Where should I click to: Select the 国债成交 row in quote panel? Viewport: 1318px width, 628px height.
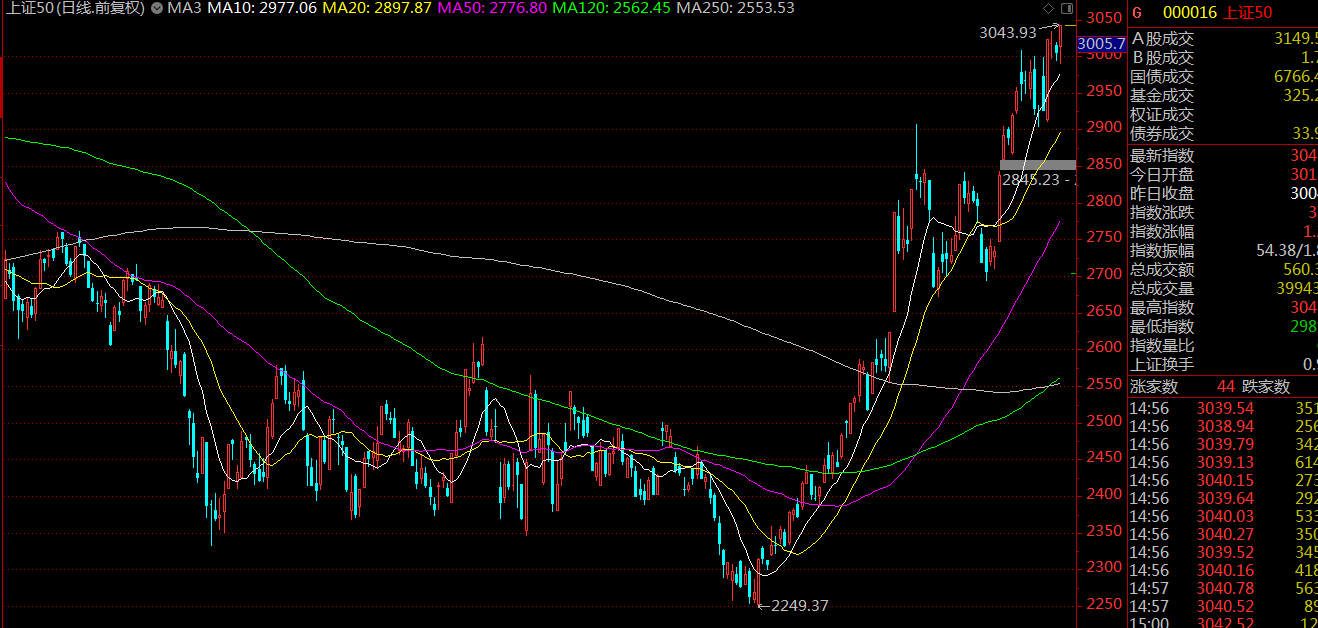coord(1222,77)
